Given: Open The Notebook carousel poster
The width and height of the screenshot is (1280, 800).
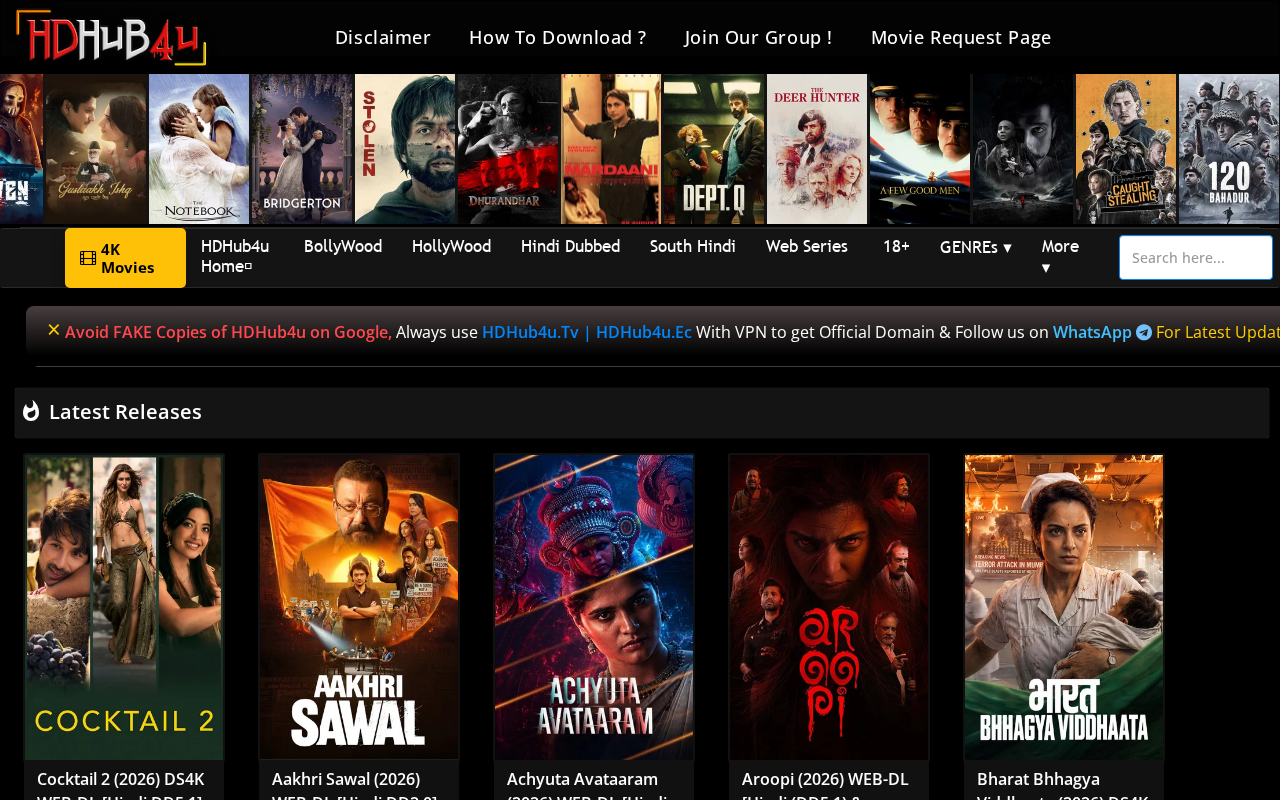Looking at the screenshot, I should (199, 149).
